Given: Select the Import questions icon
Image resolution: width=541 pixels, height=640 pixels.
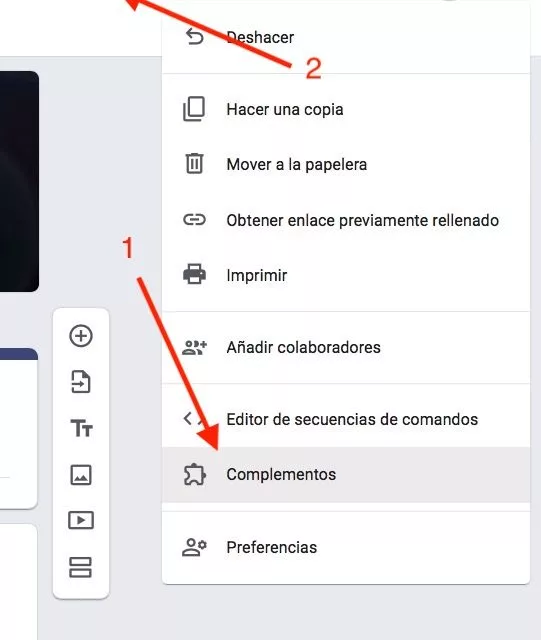Looking at the screenshot, I should 81,382.
